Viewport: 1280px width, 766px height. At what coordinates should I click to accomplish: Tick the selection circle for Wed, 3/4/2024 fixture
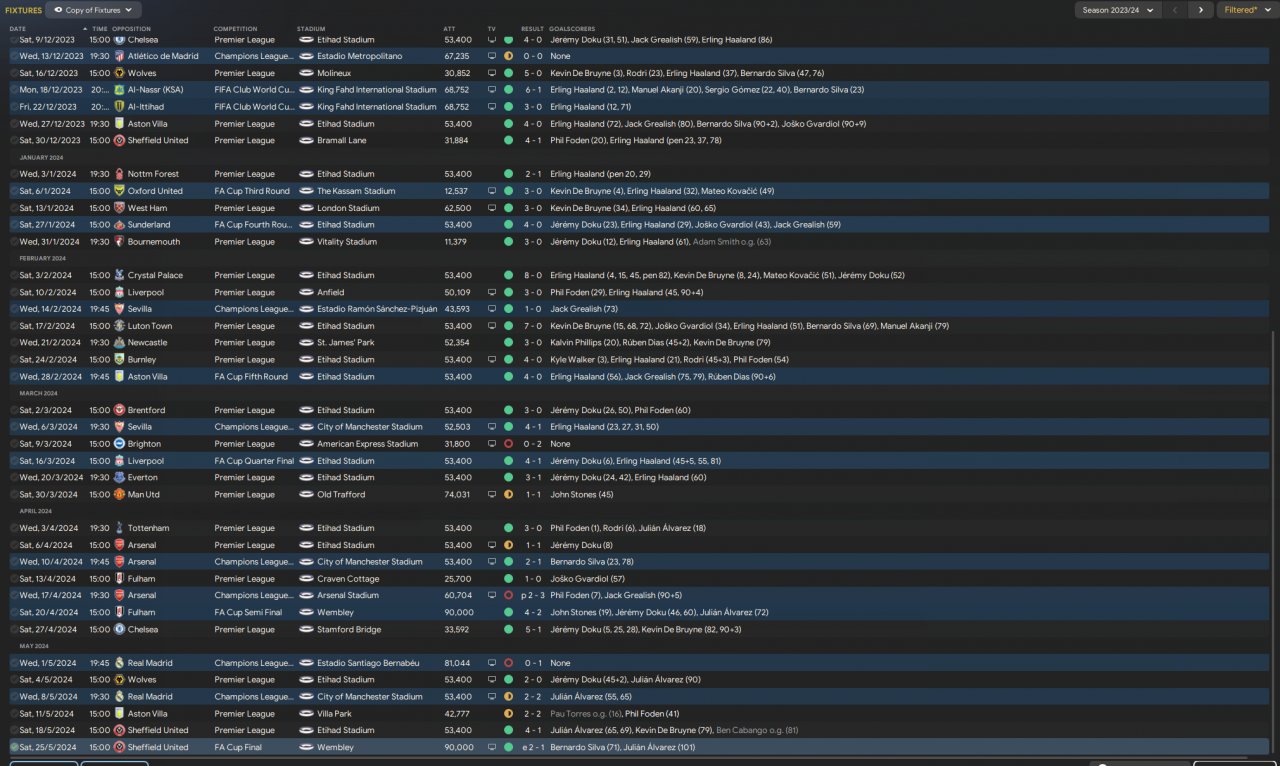[14, 528]
